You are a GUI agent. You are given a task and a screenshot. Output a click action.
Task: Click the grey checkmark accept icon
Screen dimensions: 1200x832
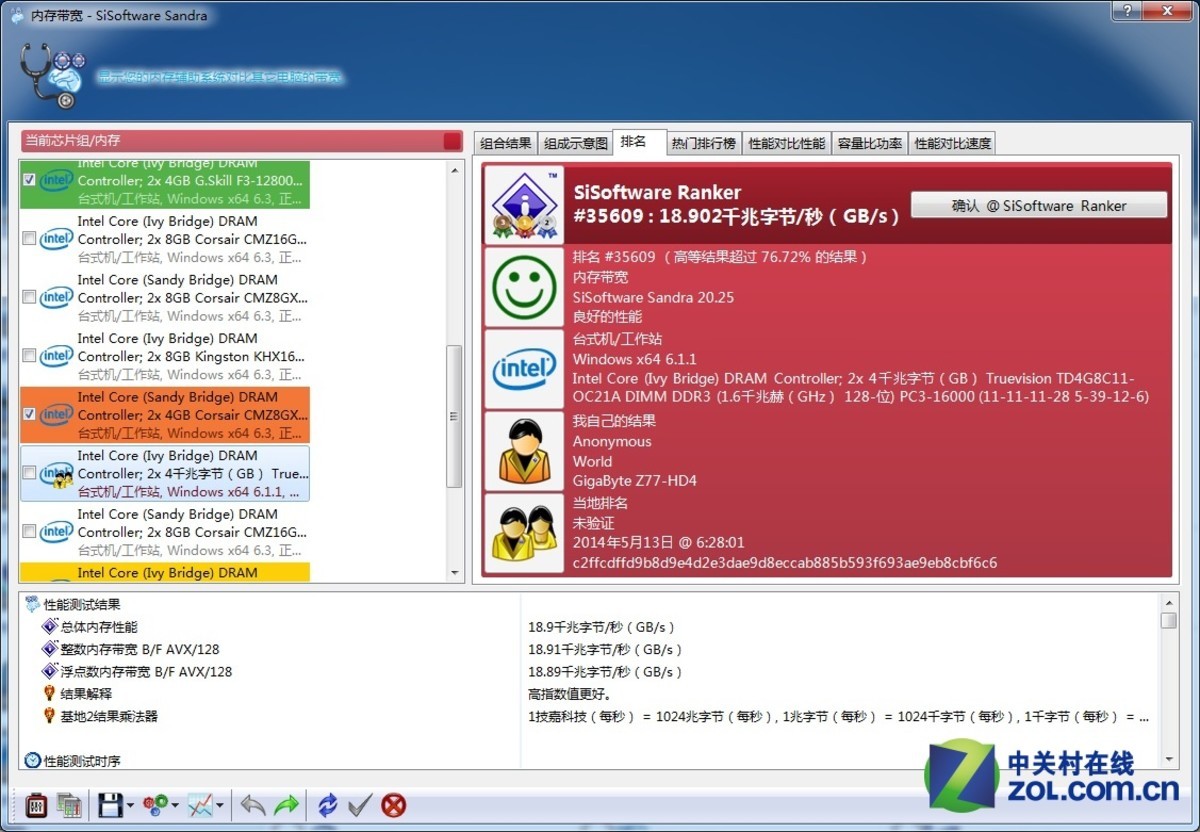point(361,804)
